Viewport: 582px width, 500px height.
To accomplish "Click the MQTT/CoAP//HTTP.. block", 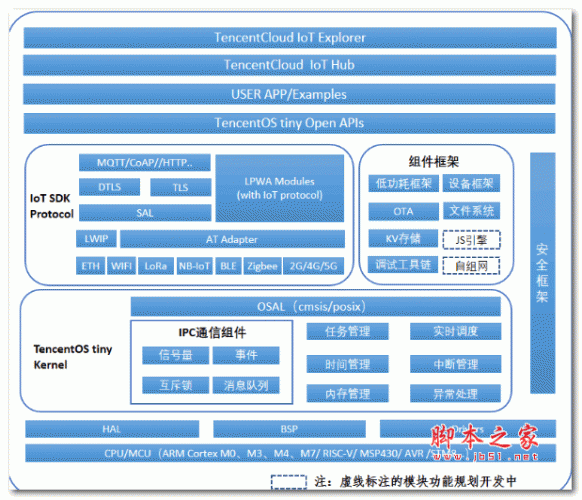I will tap(145, 163).
